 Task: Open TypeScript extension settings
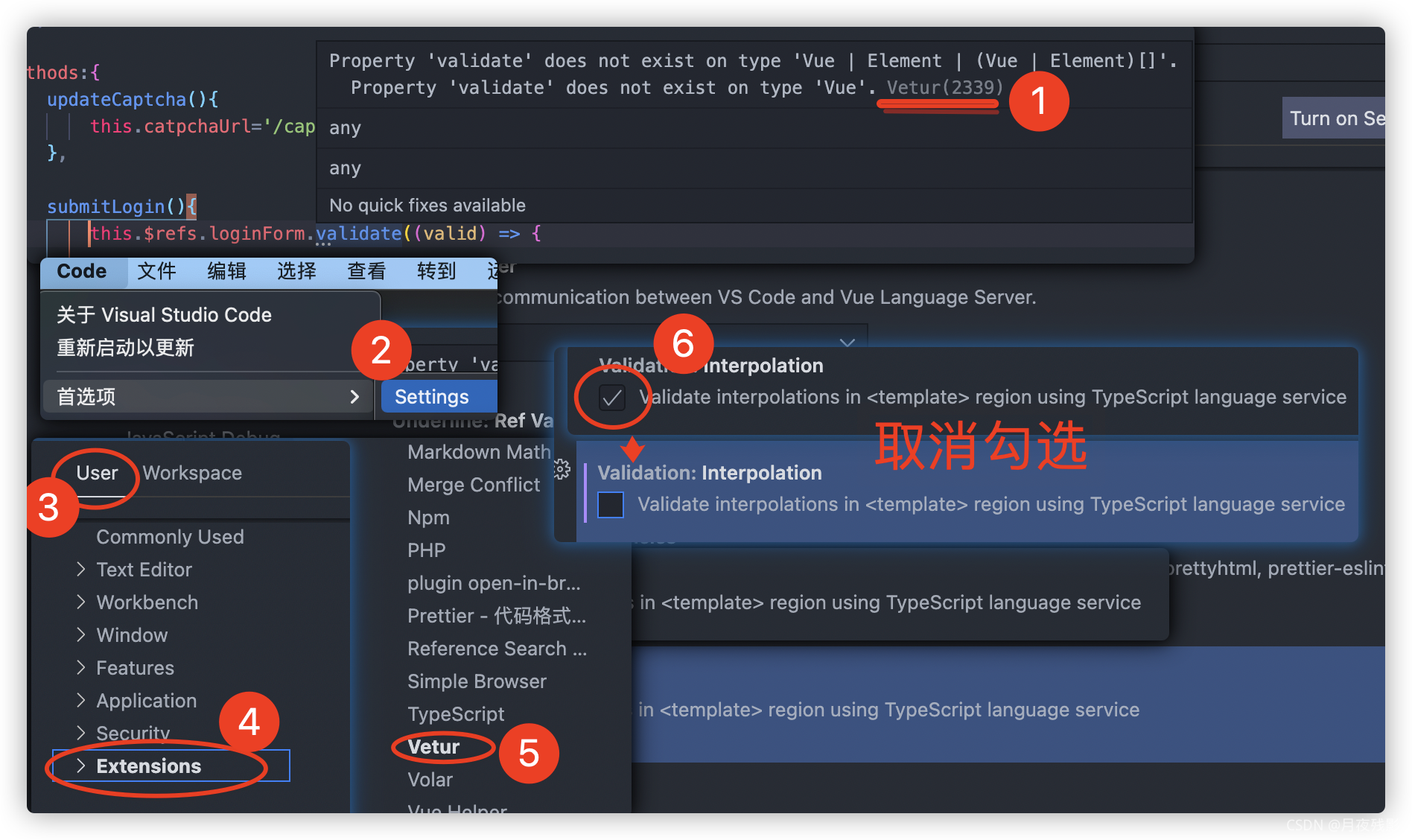[x=456, y=714]
